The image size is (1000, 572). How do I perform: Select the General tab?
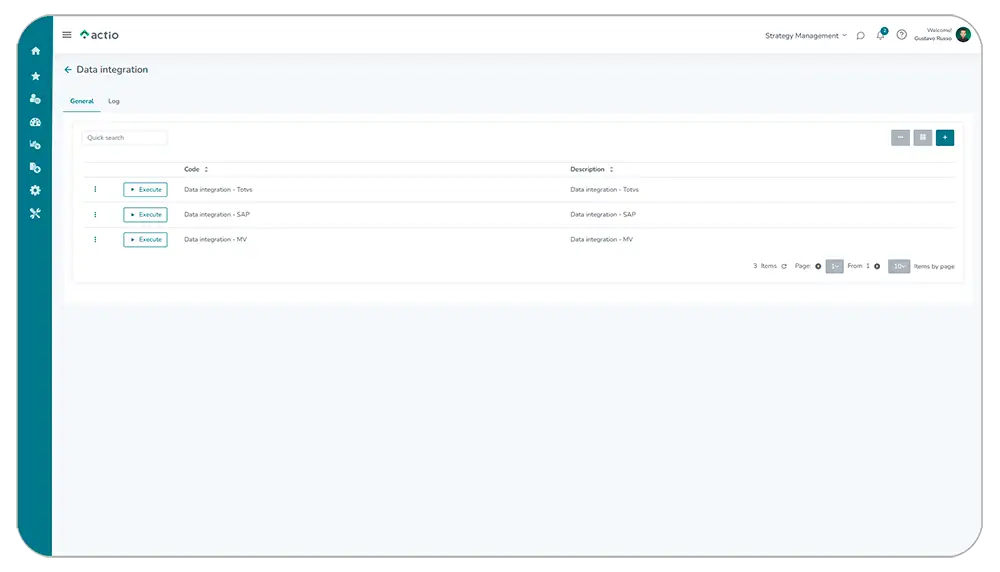point(82,101)
